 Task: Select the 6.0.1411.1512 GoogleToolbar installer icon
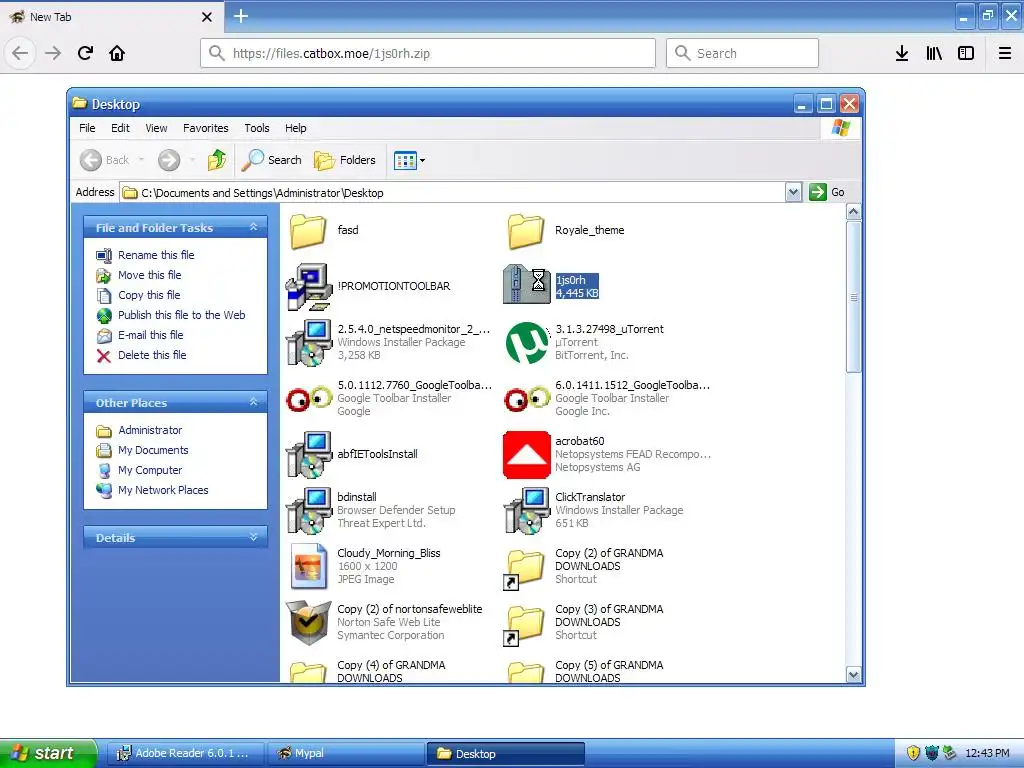tap(526, 398)
